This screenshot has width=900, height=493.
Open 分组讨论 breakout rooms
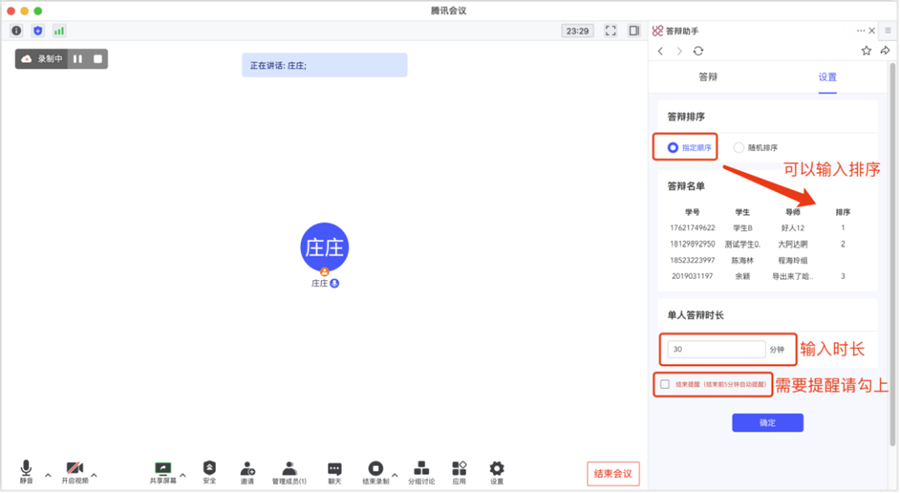421,469
